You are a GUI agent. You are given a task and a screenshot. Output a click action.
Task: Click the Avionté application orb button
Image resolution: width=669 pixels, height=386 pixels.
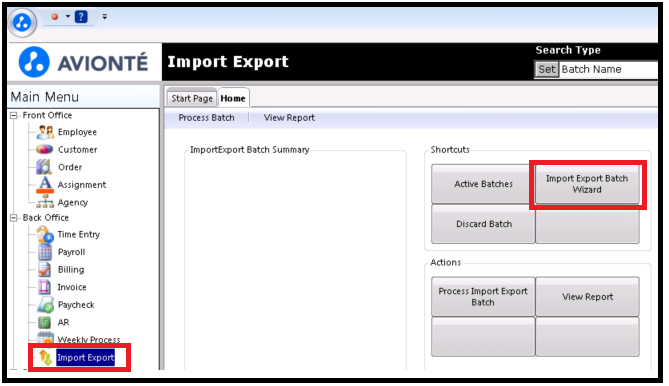(22, 22)
